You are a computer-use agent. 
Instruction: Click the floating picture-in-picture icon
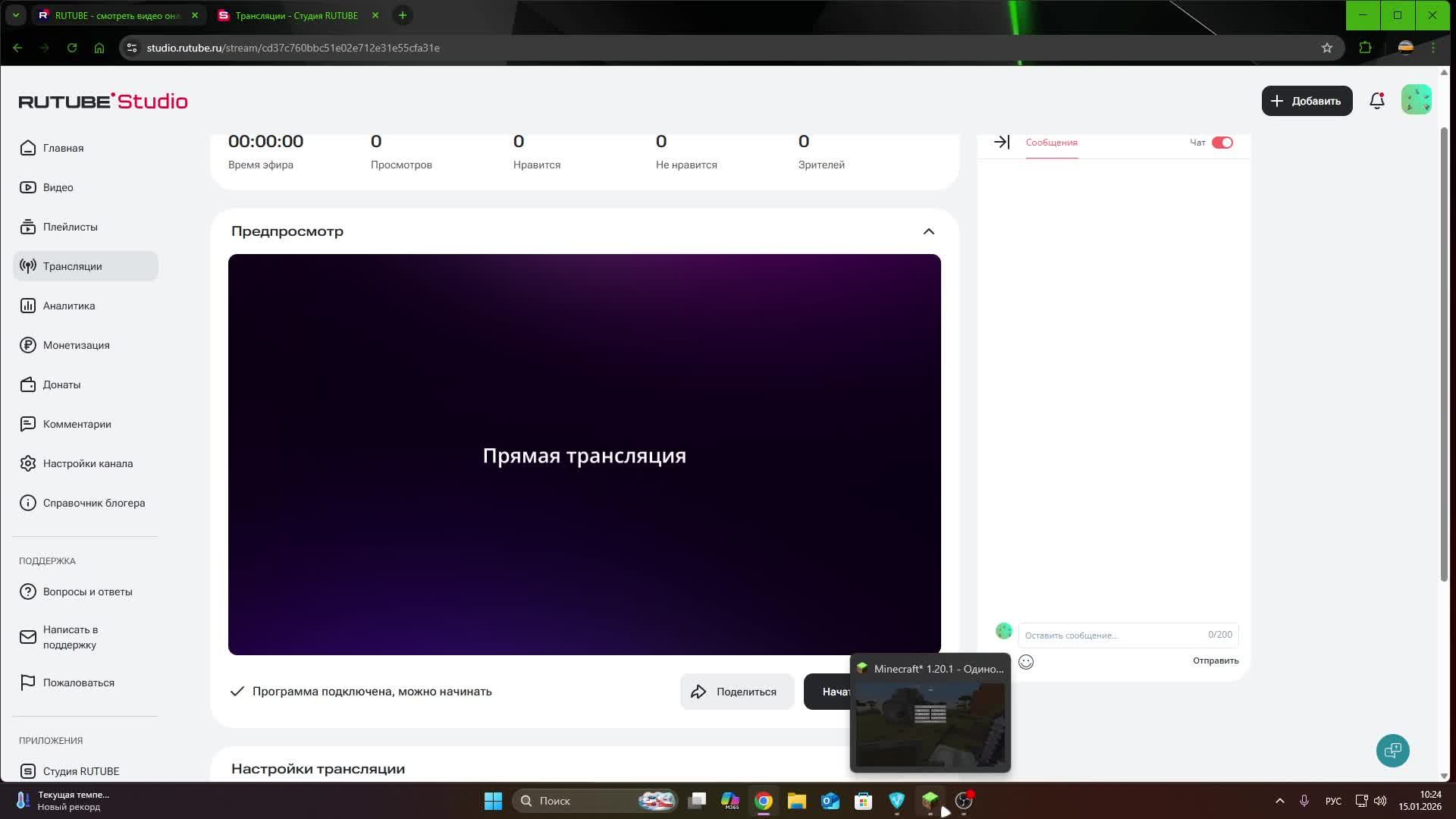(x=1392, y=750)
